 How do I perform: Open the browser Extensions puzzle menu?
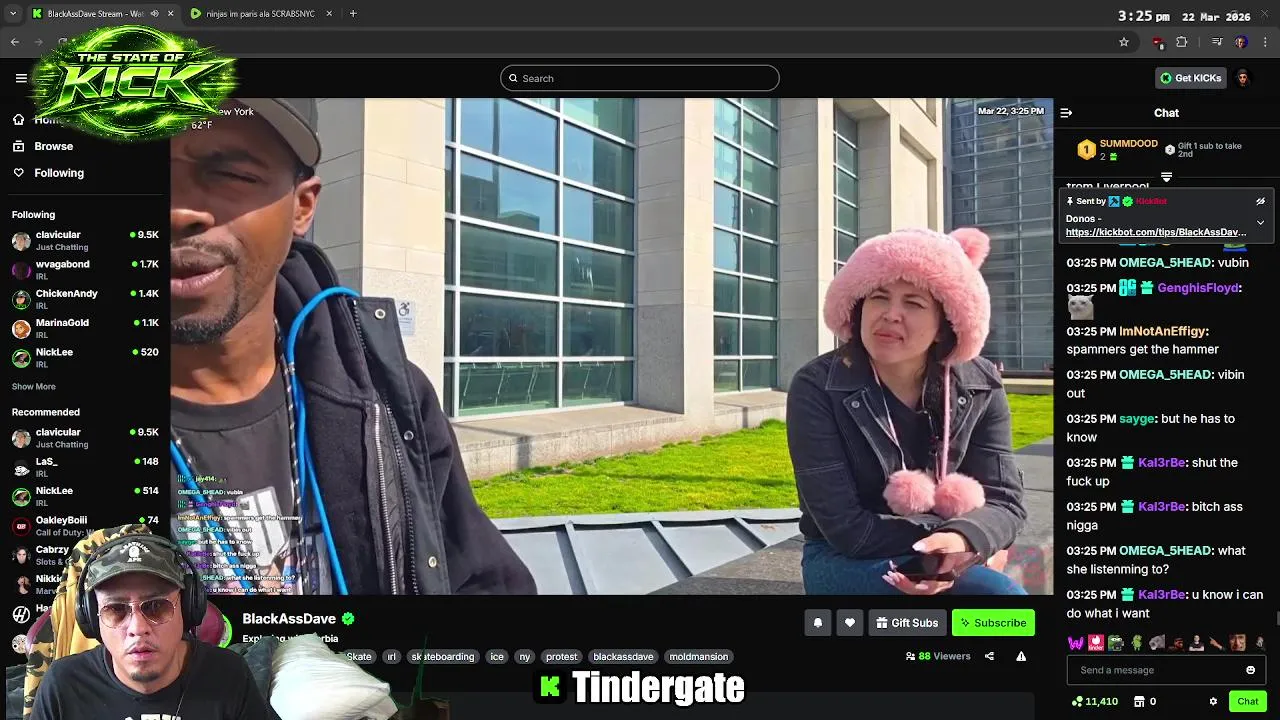pyautogui.click(x=1182, y=42)
